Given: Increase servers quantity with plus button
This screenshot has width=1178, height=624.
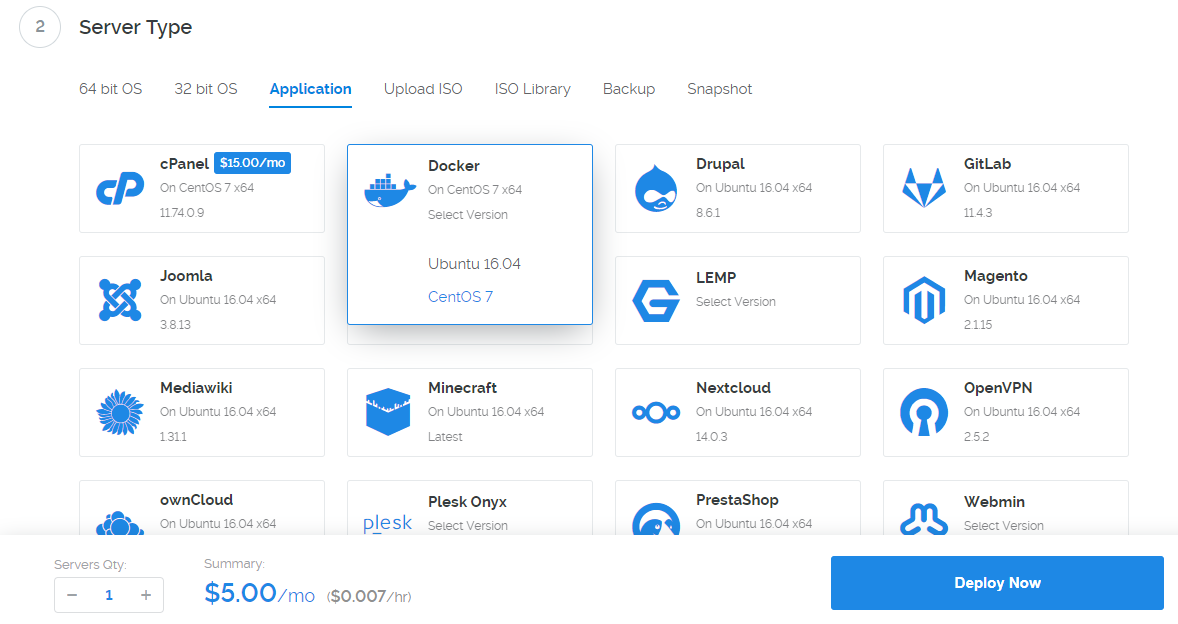Looking at the screenshot, I should [146, 595].
